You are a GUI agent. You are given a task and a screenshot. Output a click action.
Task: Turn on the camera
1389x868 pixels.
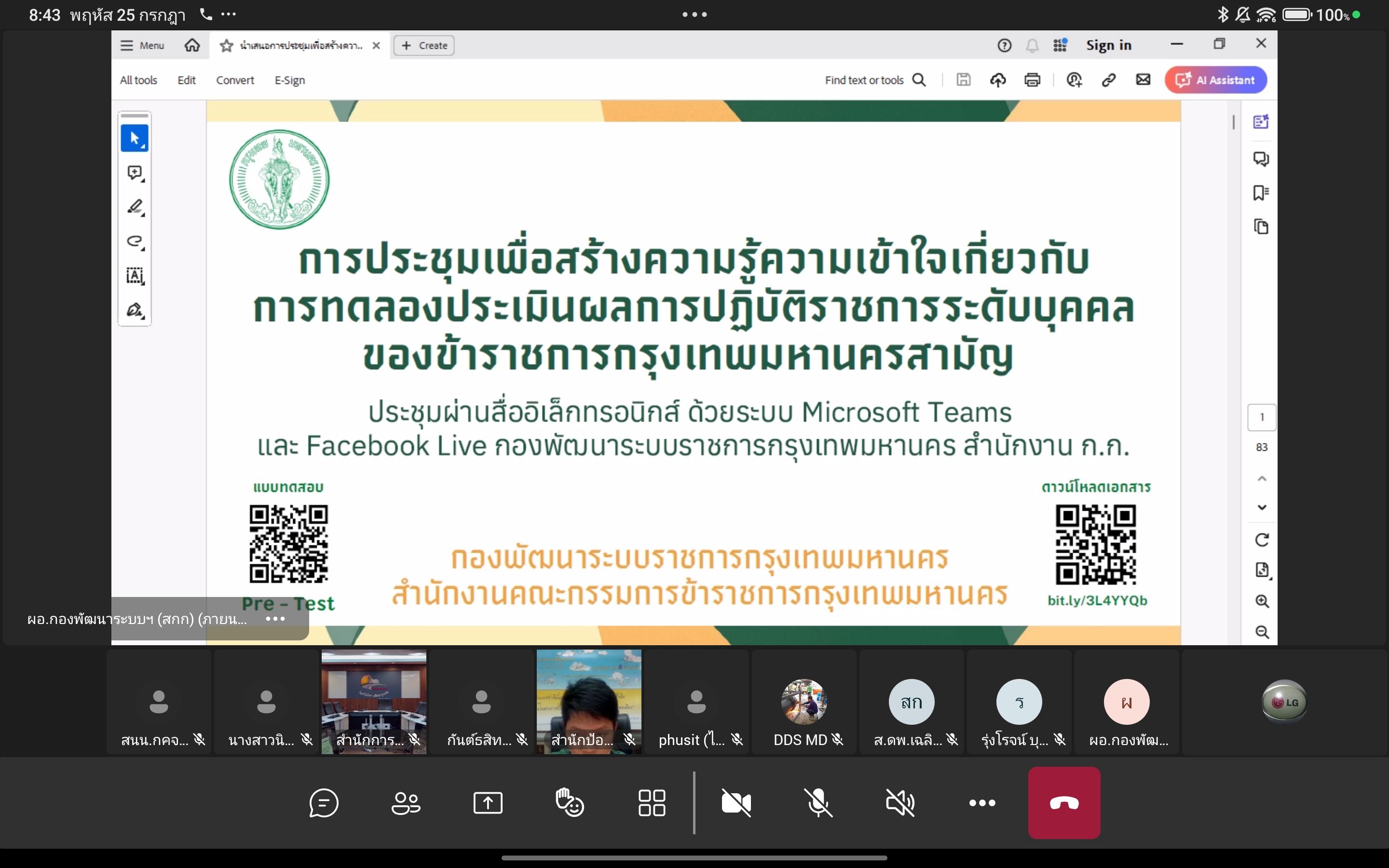click(x=736, y=802)
